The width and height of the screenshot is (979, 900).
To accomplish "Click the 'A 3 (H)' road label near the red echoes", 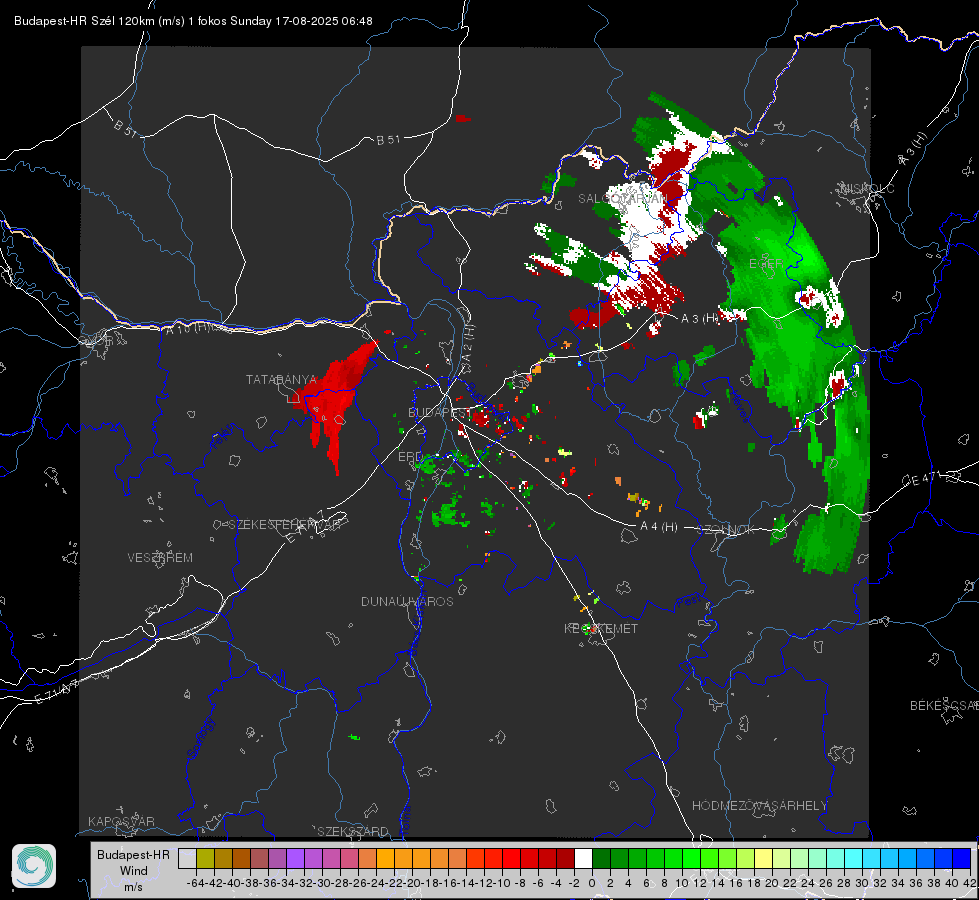I will (699, 319).
